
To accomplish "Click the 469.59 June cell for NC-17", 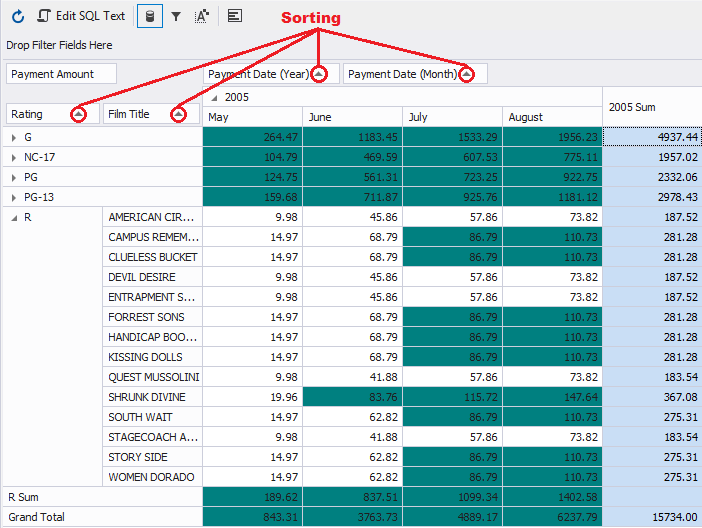I will pos(353,157).
